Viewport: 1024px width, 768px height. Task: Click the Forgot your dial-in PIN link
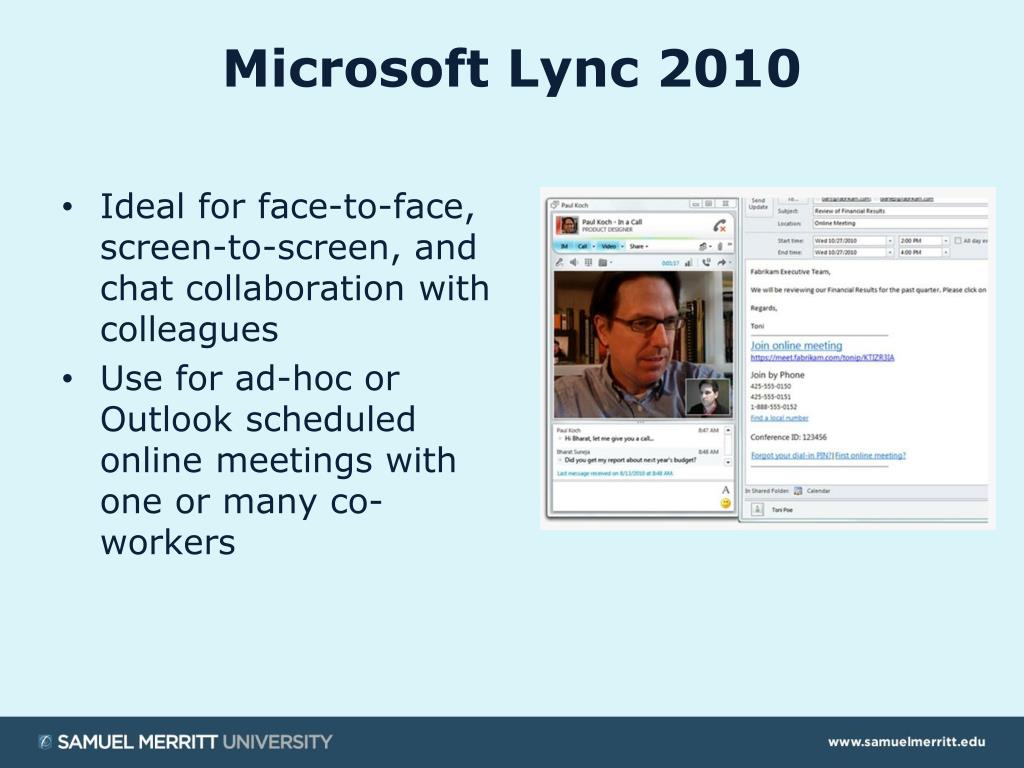tap(792, 456)
